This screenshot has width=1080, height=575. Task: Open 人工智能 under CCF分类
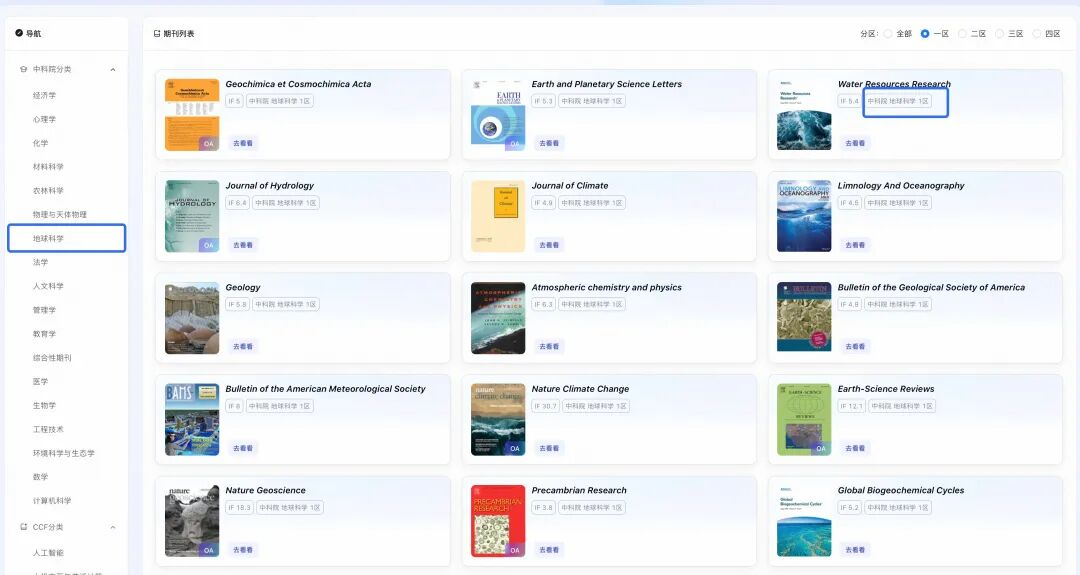pos(48,552)
